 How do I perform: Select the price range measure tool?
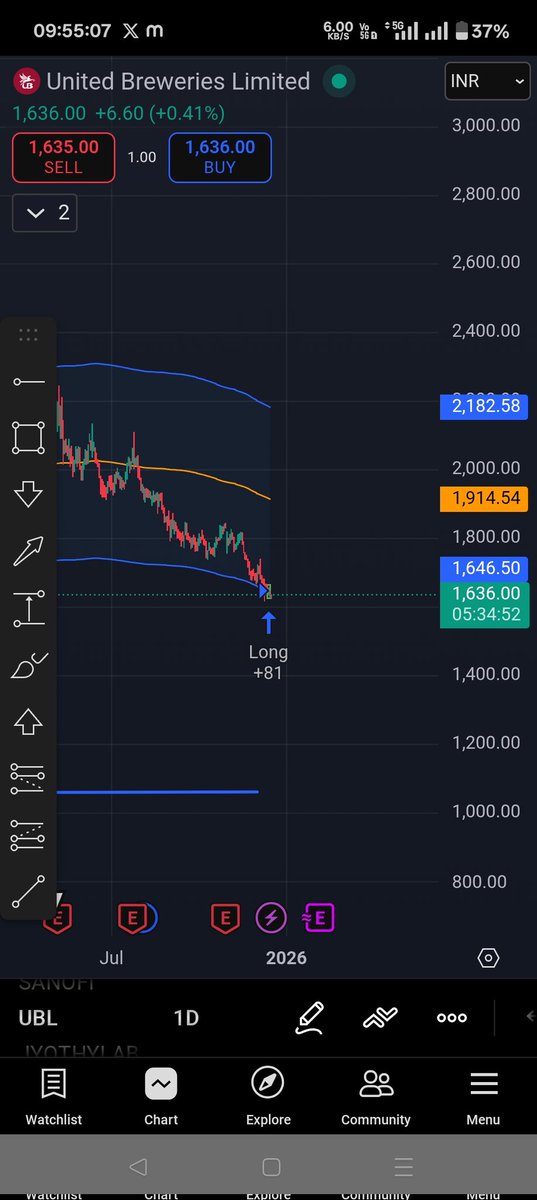tap(28, 608)
